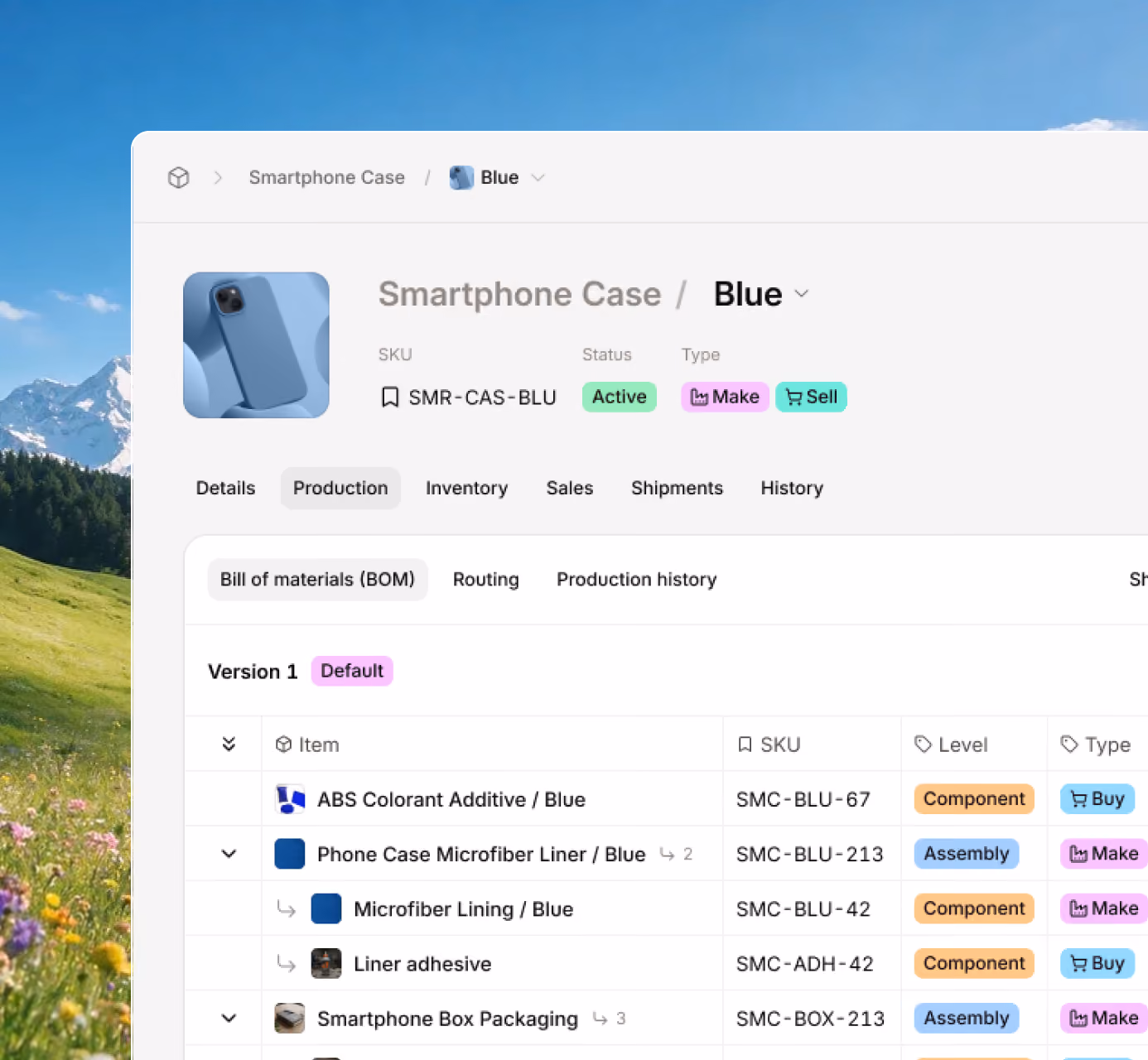Collapse all rows with double chevron
This screenshot has width=1148, height=1060.
coord(229,744)
